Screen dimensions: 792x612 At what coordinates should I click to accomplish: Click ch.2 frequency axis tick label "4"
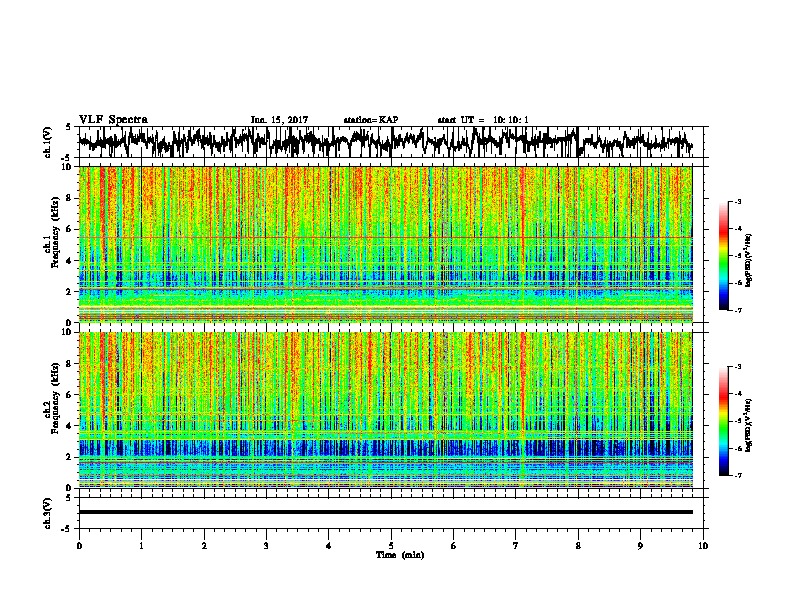tap(71, 426)
